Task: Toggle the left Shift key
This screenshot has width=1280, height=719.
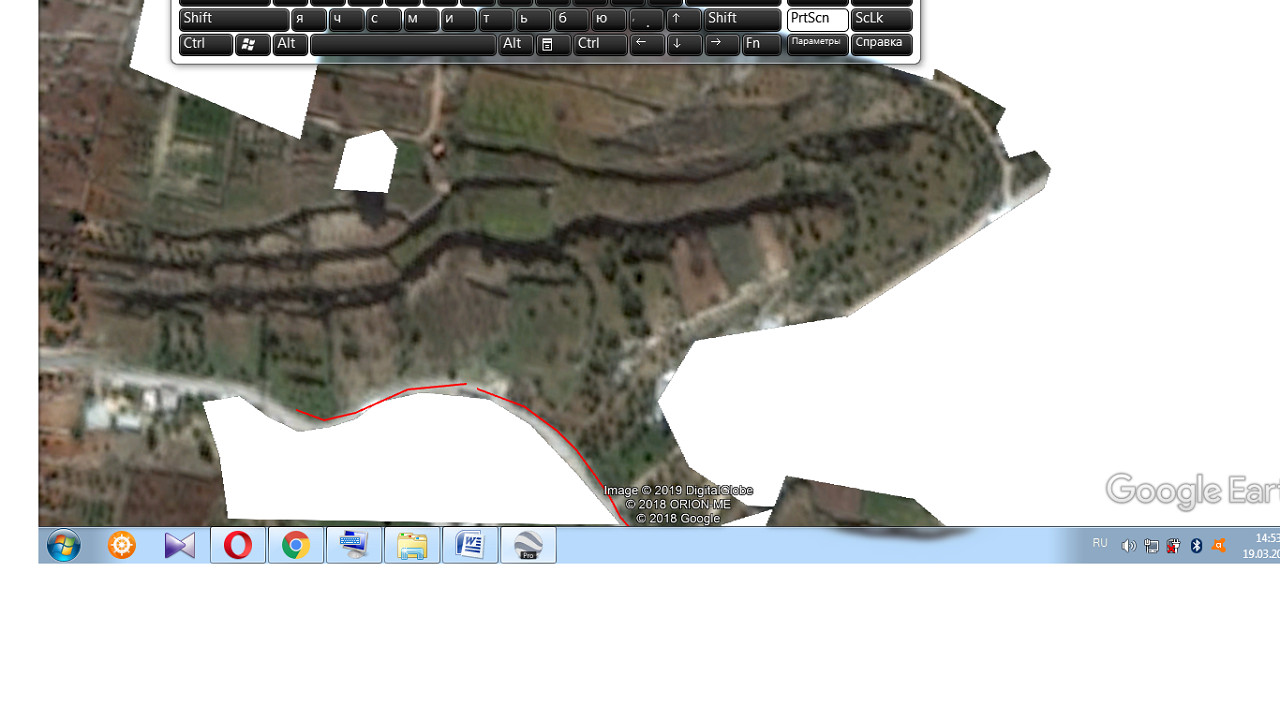Action: click(233, 20)
